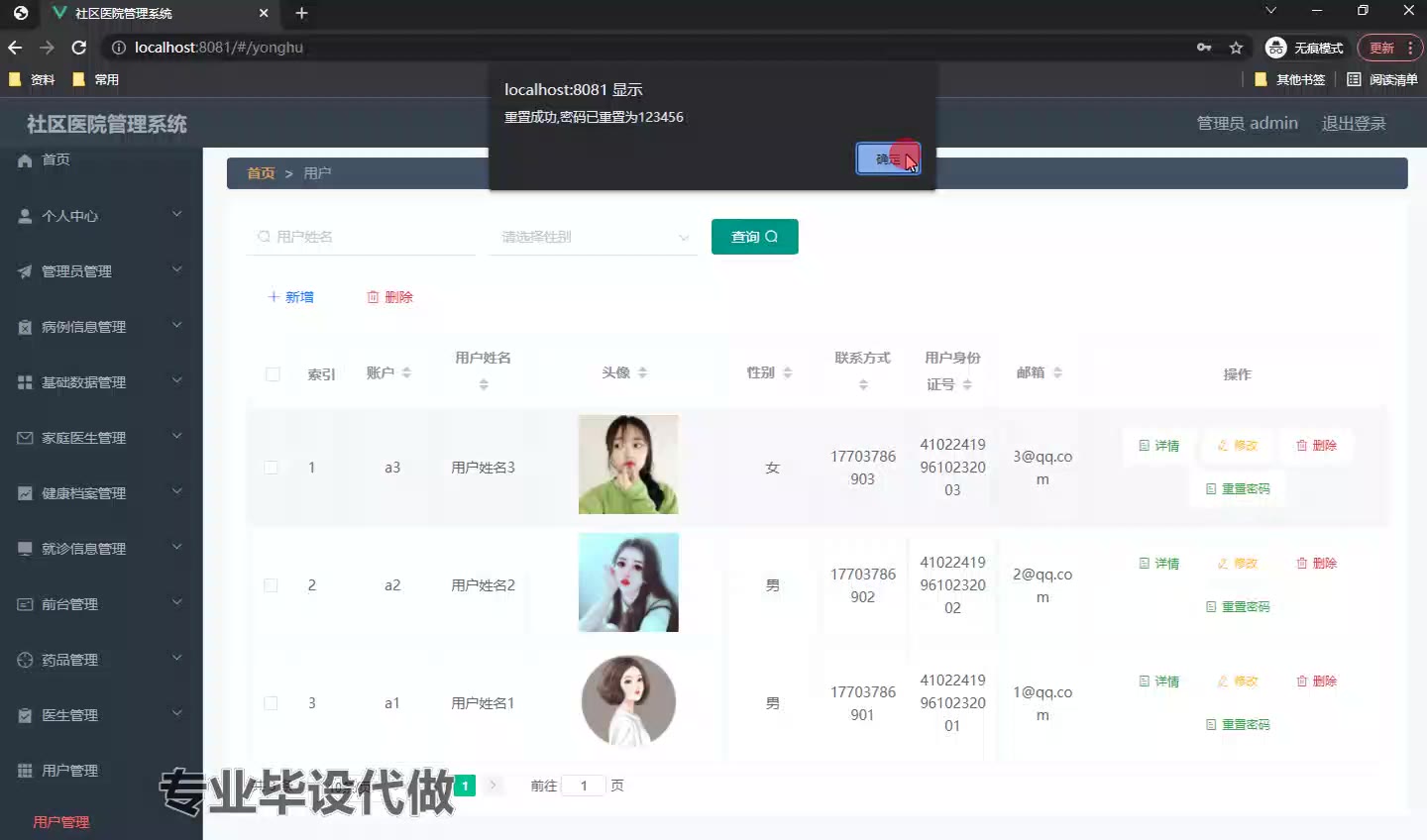Sort table by 用户身份证号 column
The height and width of the screenshot is (840, 1427).
tap(967, 385)
